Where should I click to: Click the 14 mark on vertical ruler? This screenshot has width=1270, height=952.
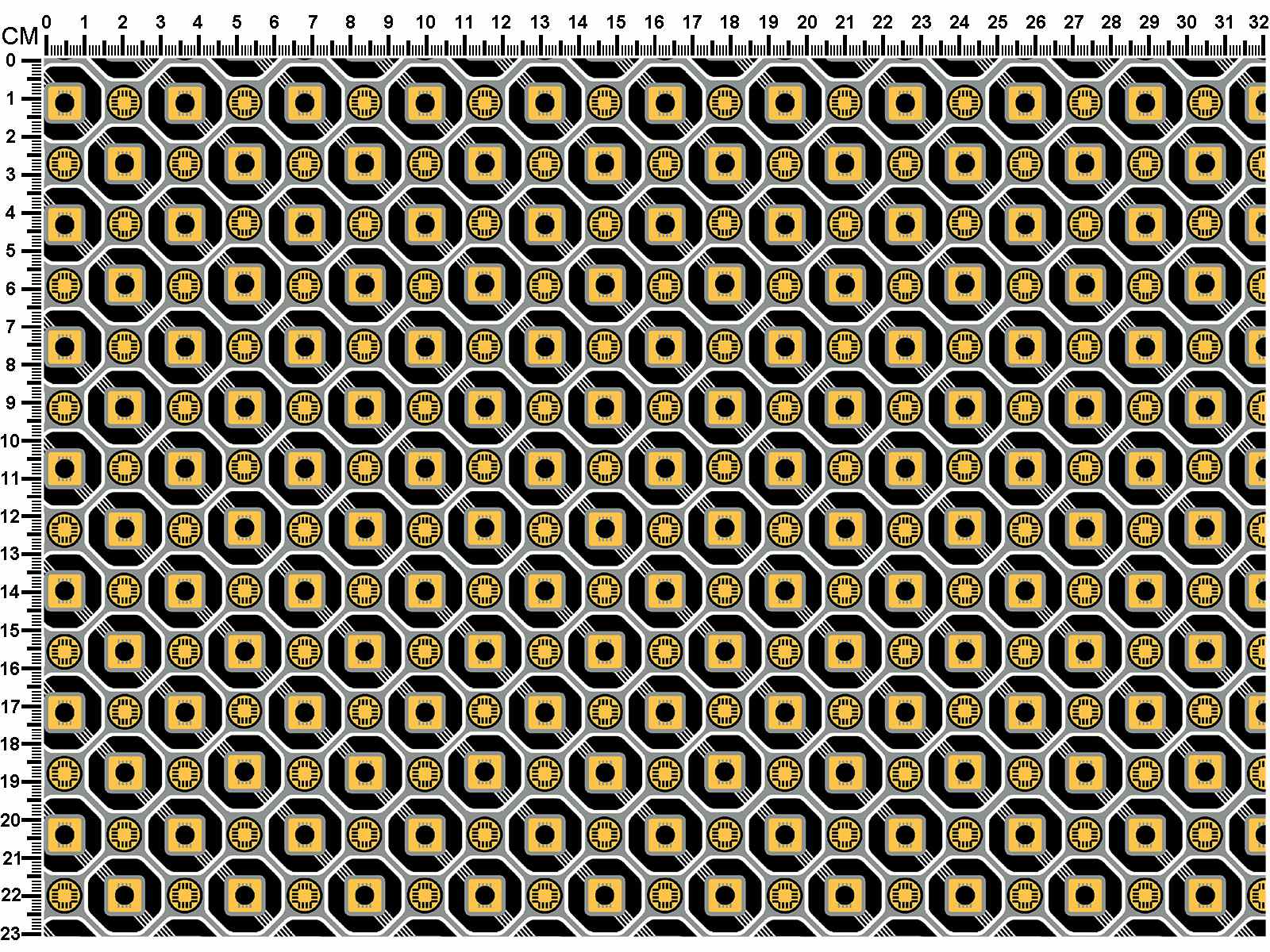[x=10, y=592]
